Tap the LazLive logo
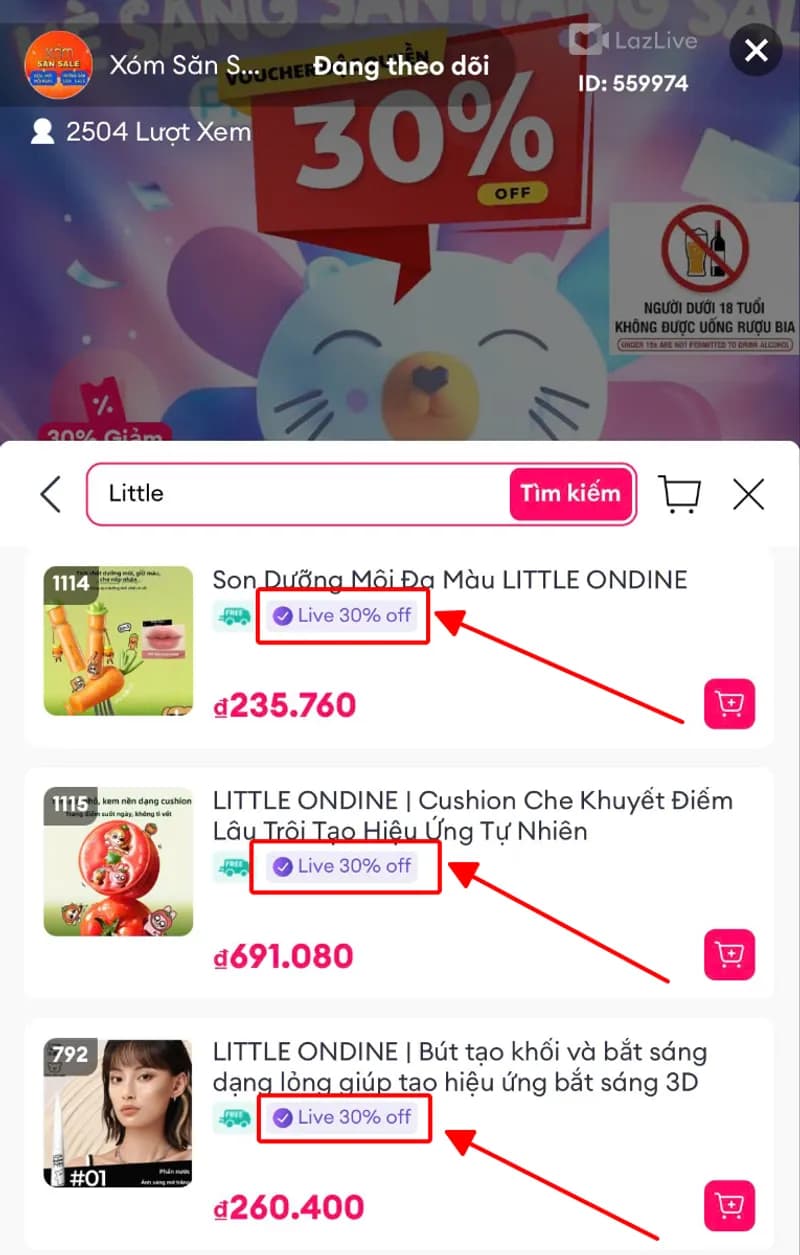Screen dimensions: 800x1255 pos(632,38)
